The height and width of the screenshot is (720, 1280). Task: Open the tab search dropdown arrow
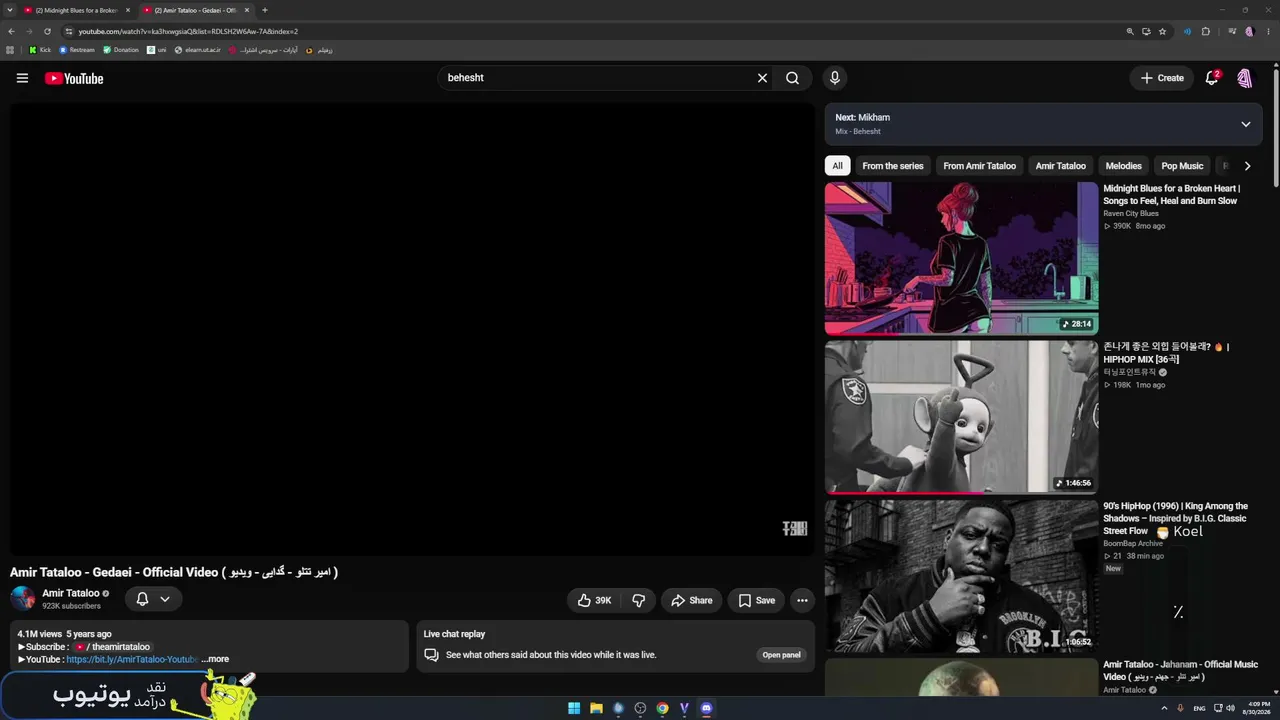tap(9, 10)
